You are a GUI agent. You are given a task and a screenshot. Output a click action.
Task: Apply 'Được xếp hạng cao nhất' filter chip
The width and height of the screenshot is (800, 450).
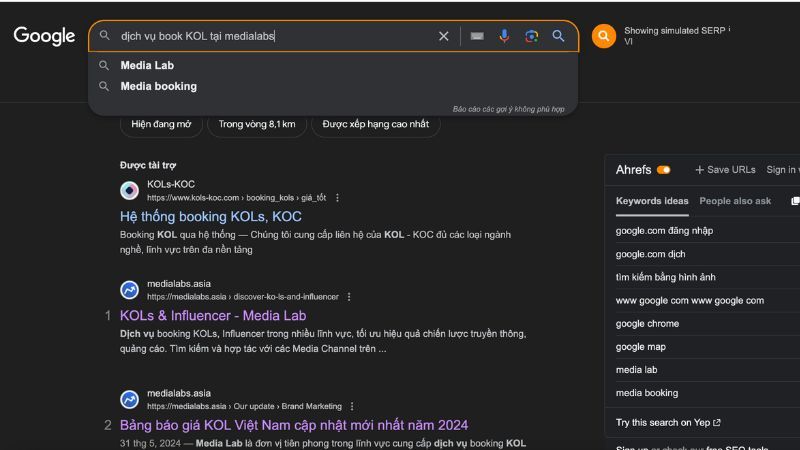click(x=376, y=124)
